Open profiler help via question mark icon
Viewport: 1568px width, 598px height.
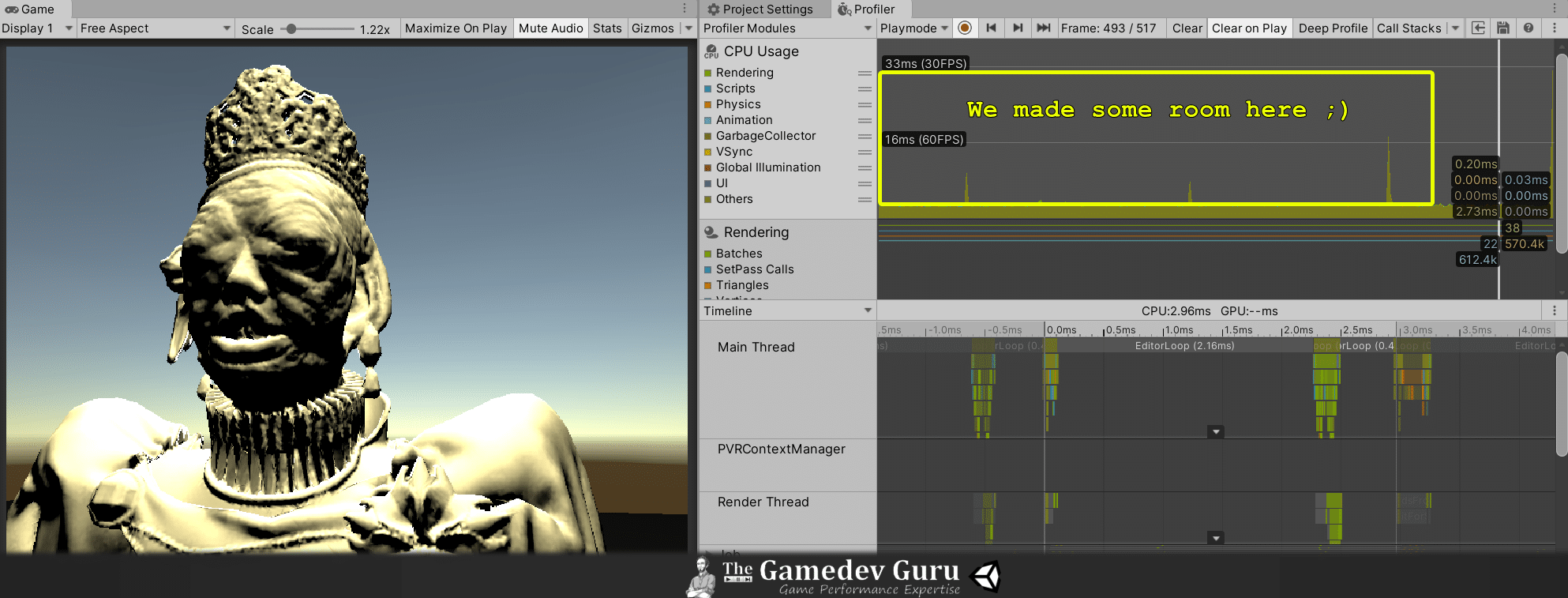point(1529,28)
